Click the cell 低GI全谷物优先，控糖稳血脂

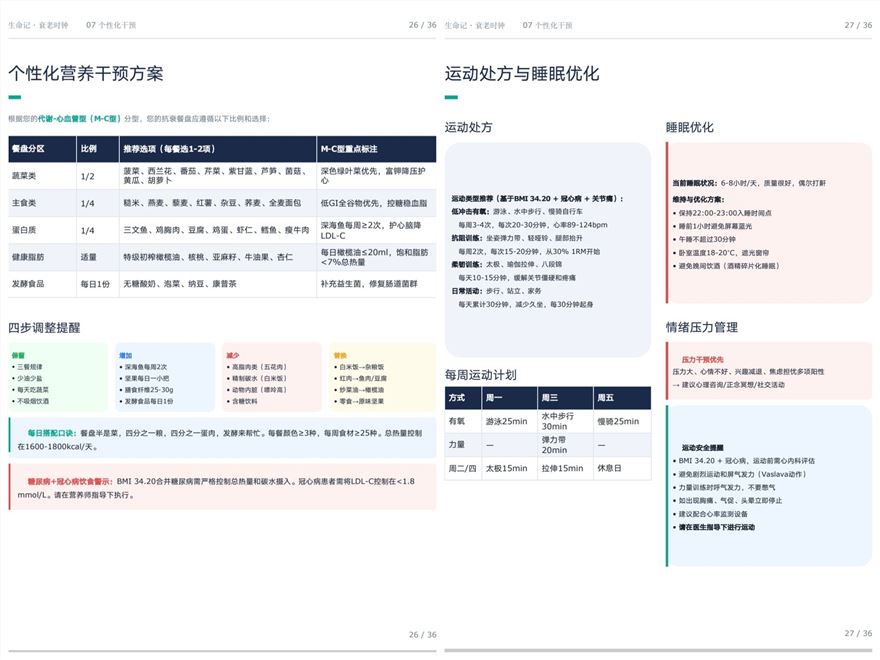[373, 203]
